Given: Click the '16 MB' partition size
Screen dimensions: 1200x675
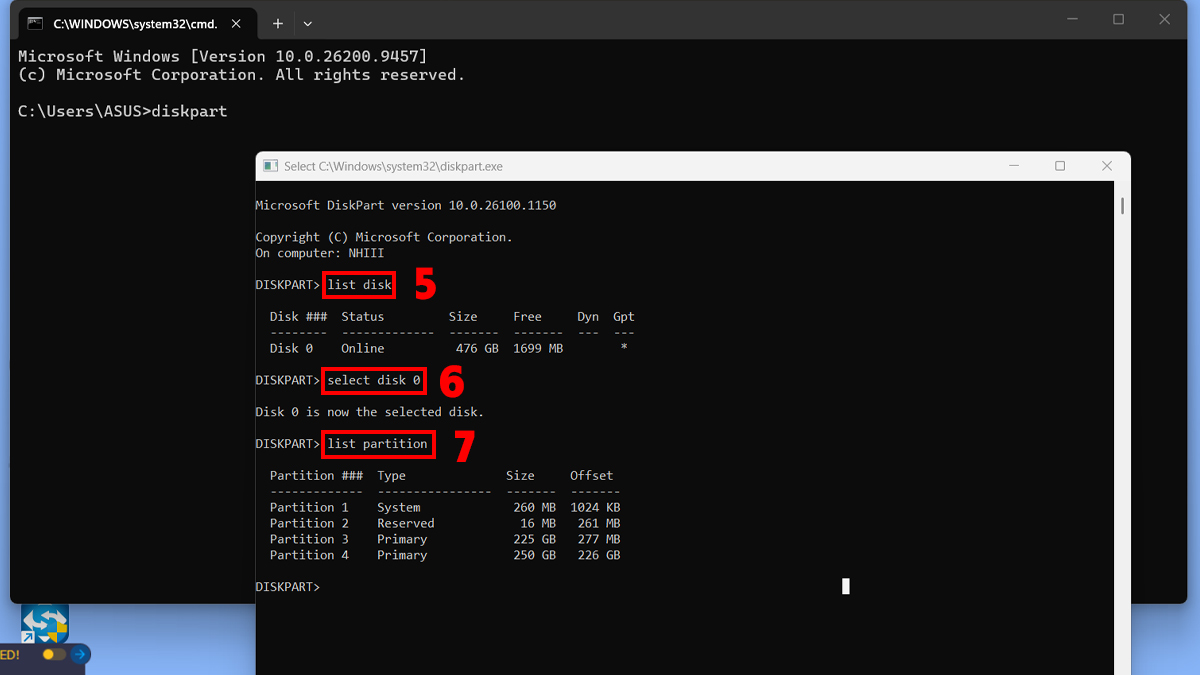Looking at the screenshot, I should pos(538,523).
